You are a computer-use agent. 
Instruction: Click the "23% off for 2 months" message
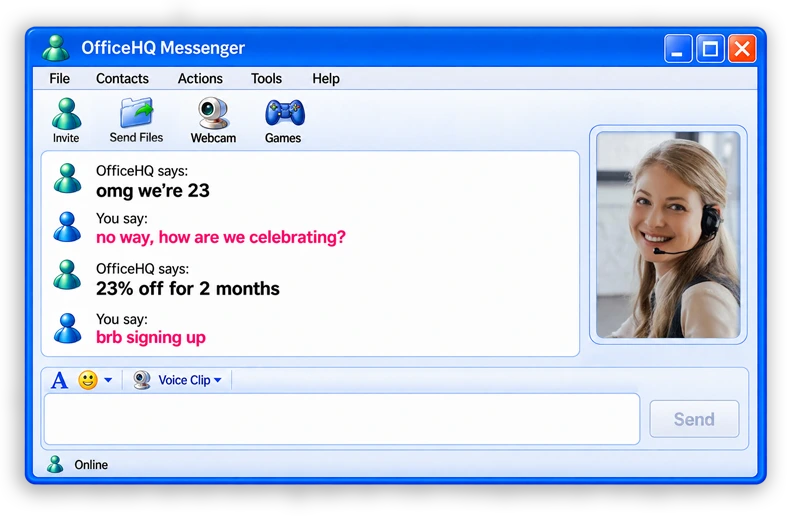click(x=188, y=289)
